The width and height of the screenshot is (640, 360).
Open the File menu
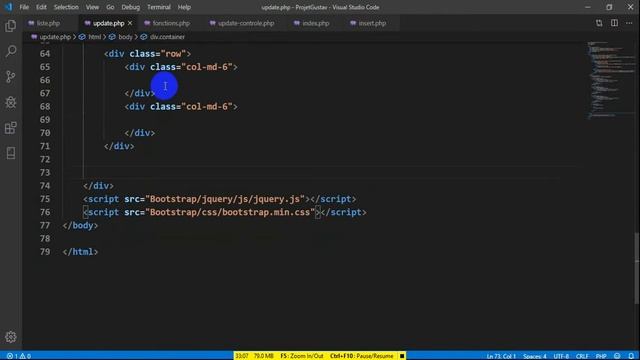point(24,7)
